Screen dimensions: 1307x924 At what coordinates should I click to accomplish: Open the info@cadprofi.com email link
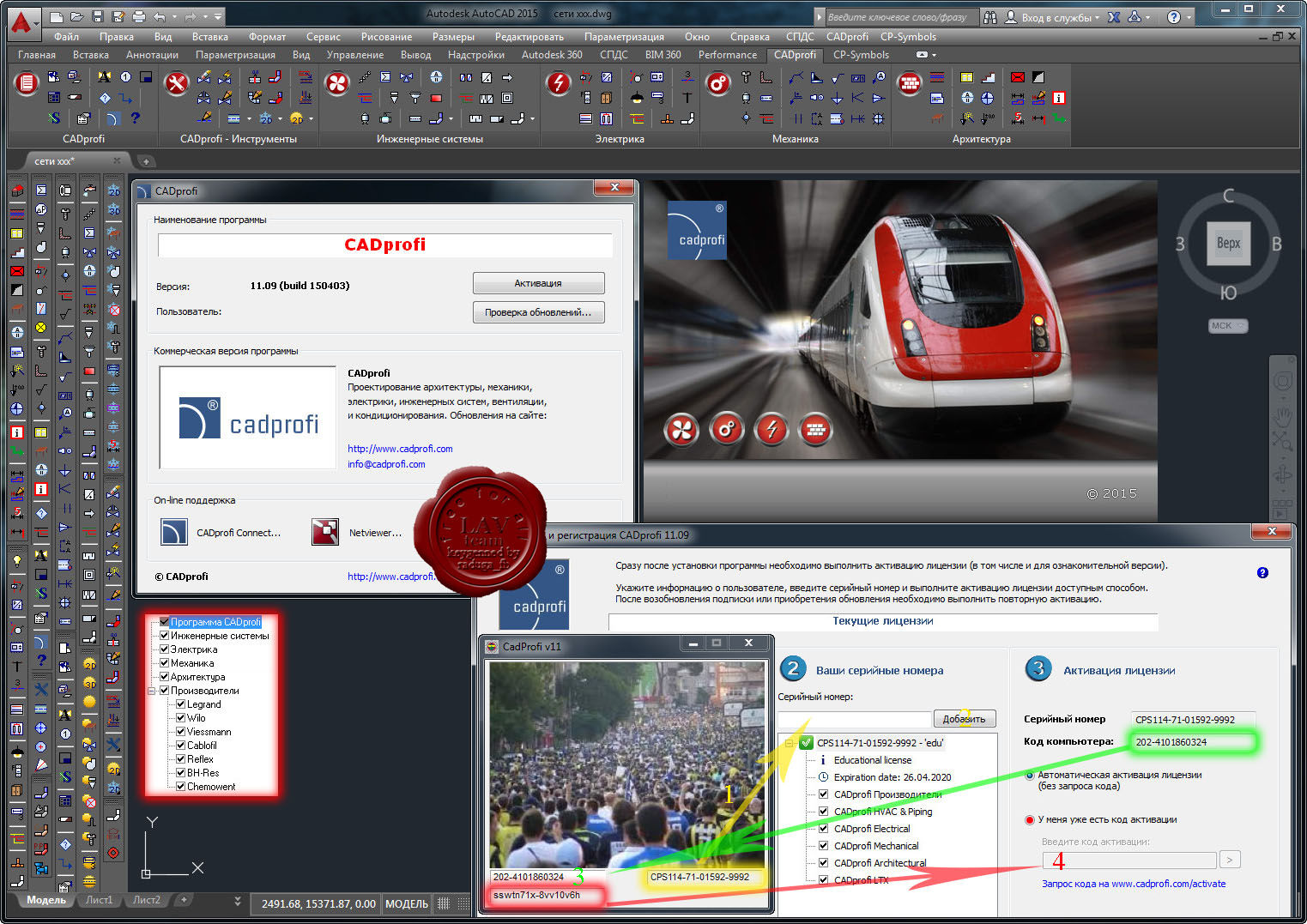tap(386, 464)
